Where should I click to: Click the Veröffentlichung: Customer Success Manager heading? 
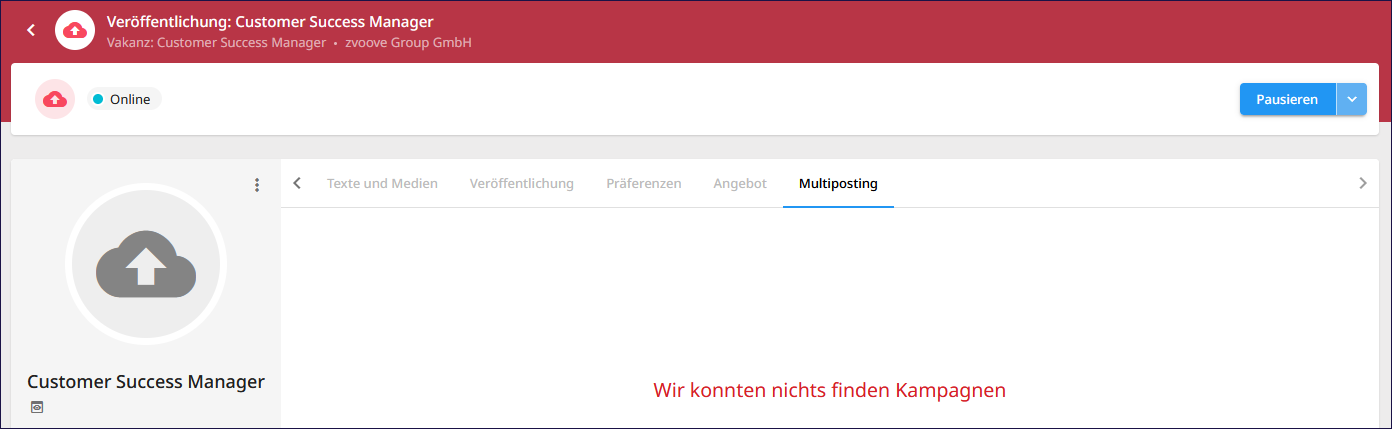(x=270, y=21)
